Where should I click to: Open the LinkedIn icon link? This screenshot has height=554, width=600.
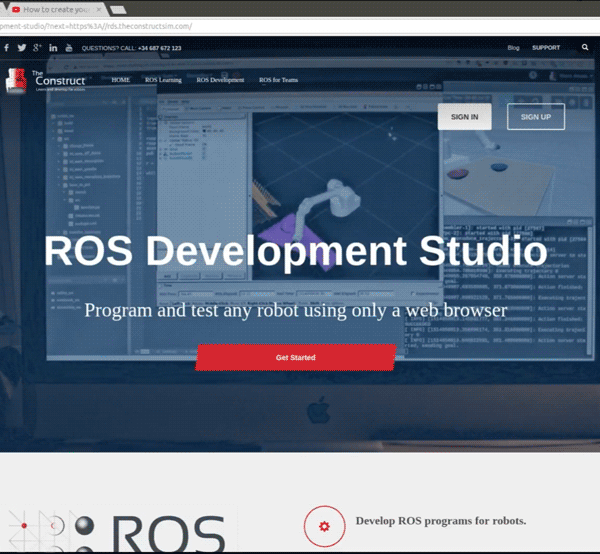pos(53,47)
